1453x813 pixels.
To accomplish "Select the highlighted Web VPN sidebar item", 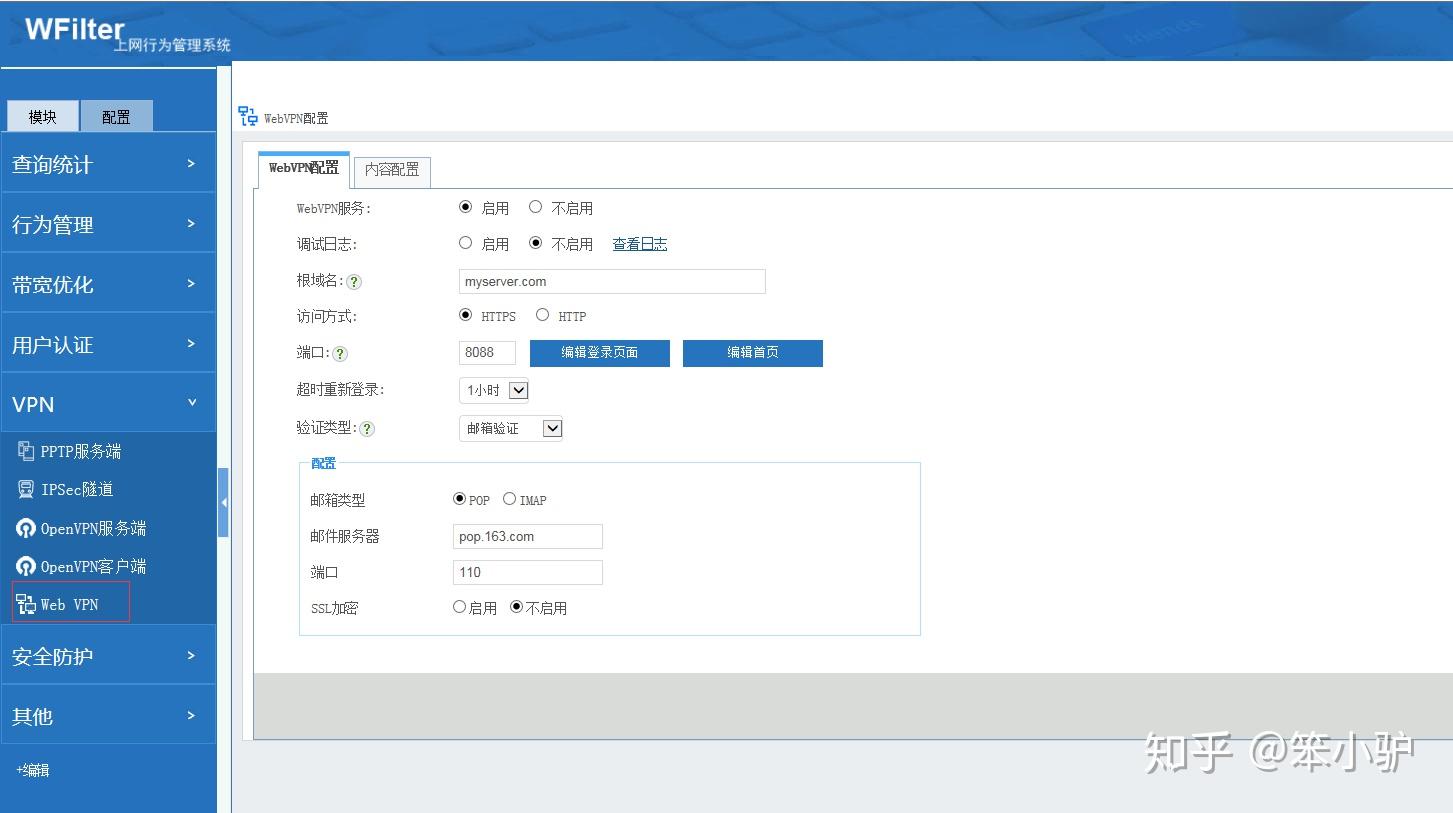I will point(70,602).
